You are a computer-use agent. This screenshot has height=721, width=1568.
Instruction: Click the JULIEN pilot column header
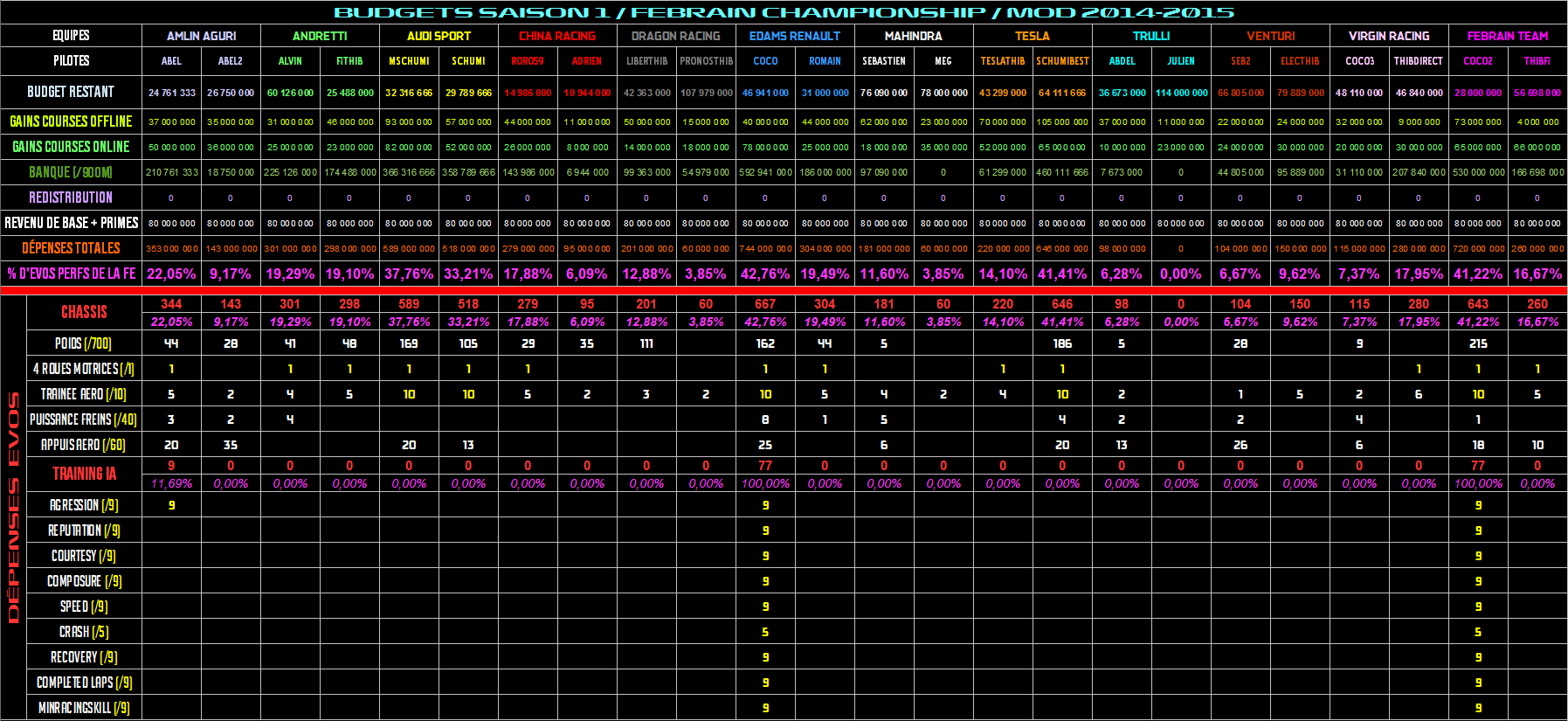[1181, 61]
